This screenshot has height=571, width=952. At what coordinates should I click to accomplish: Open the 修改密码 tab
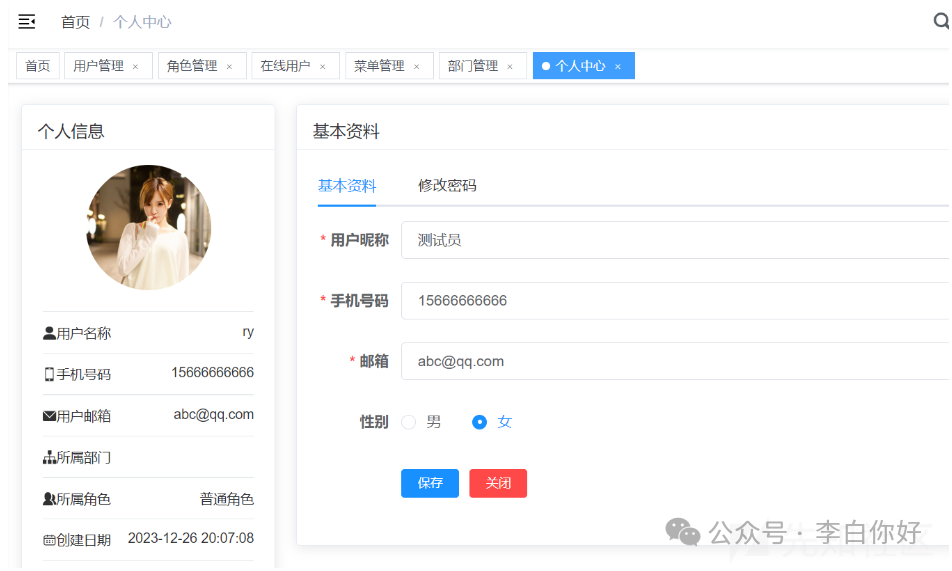(x=447, y=186)
